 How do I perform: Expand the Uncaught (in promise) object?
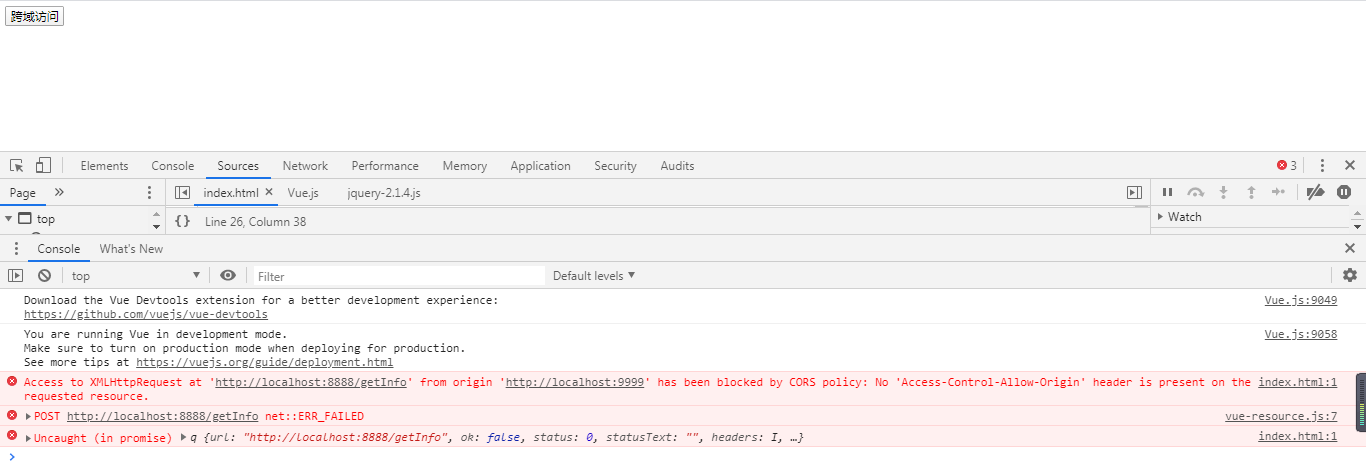[182, 438]
